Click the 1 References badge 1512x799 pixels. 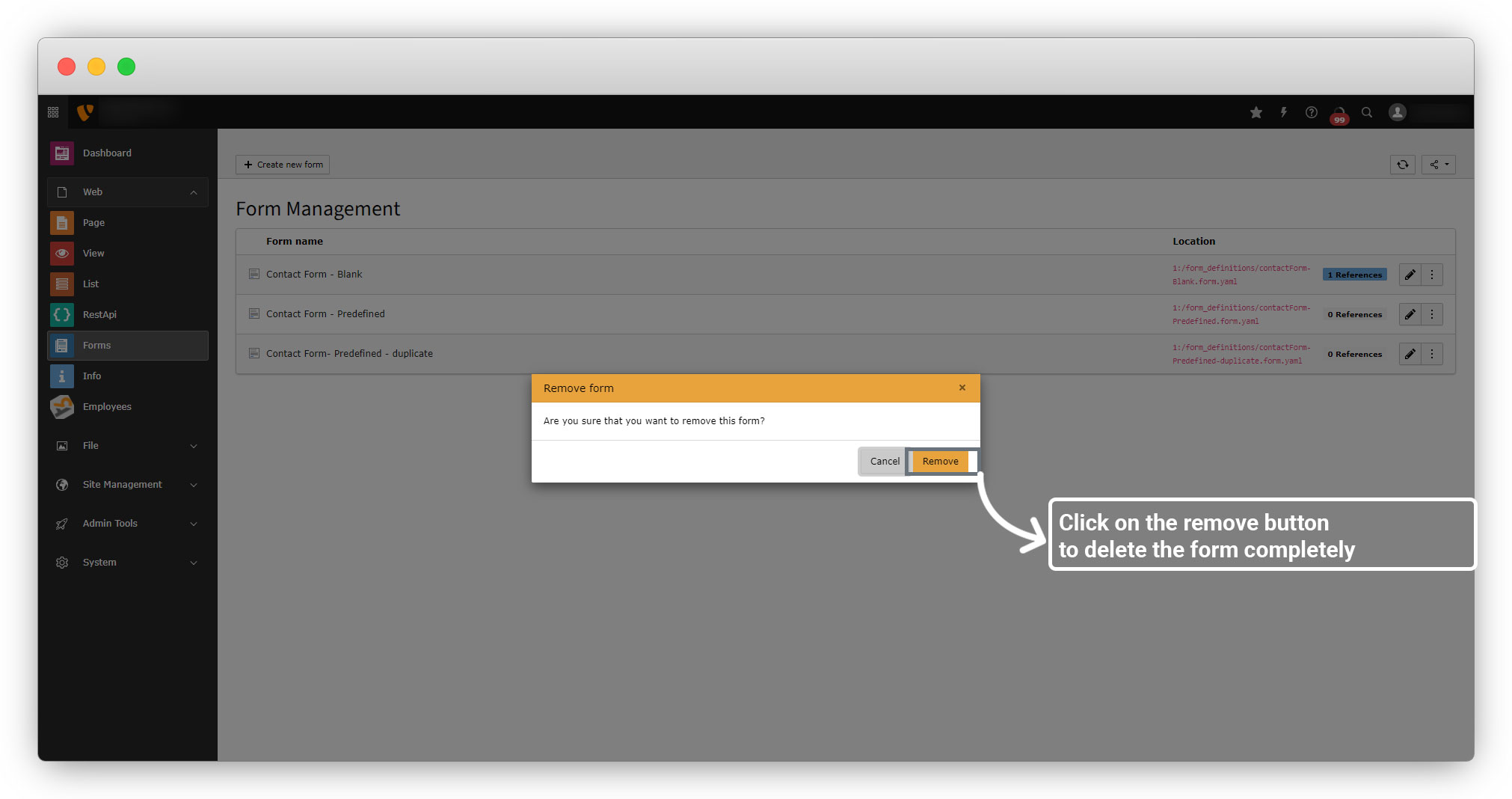click(1354, 275)
